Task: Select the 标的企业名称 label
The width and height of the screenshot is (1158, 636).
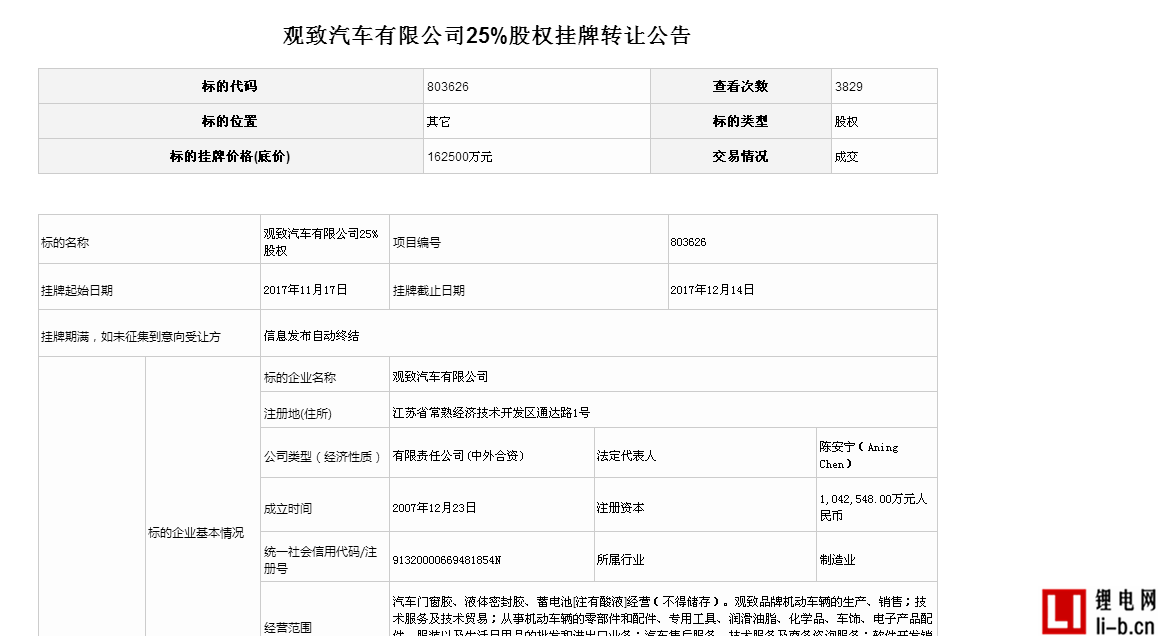Action: click(300, 377)
